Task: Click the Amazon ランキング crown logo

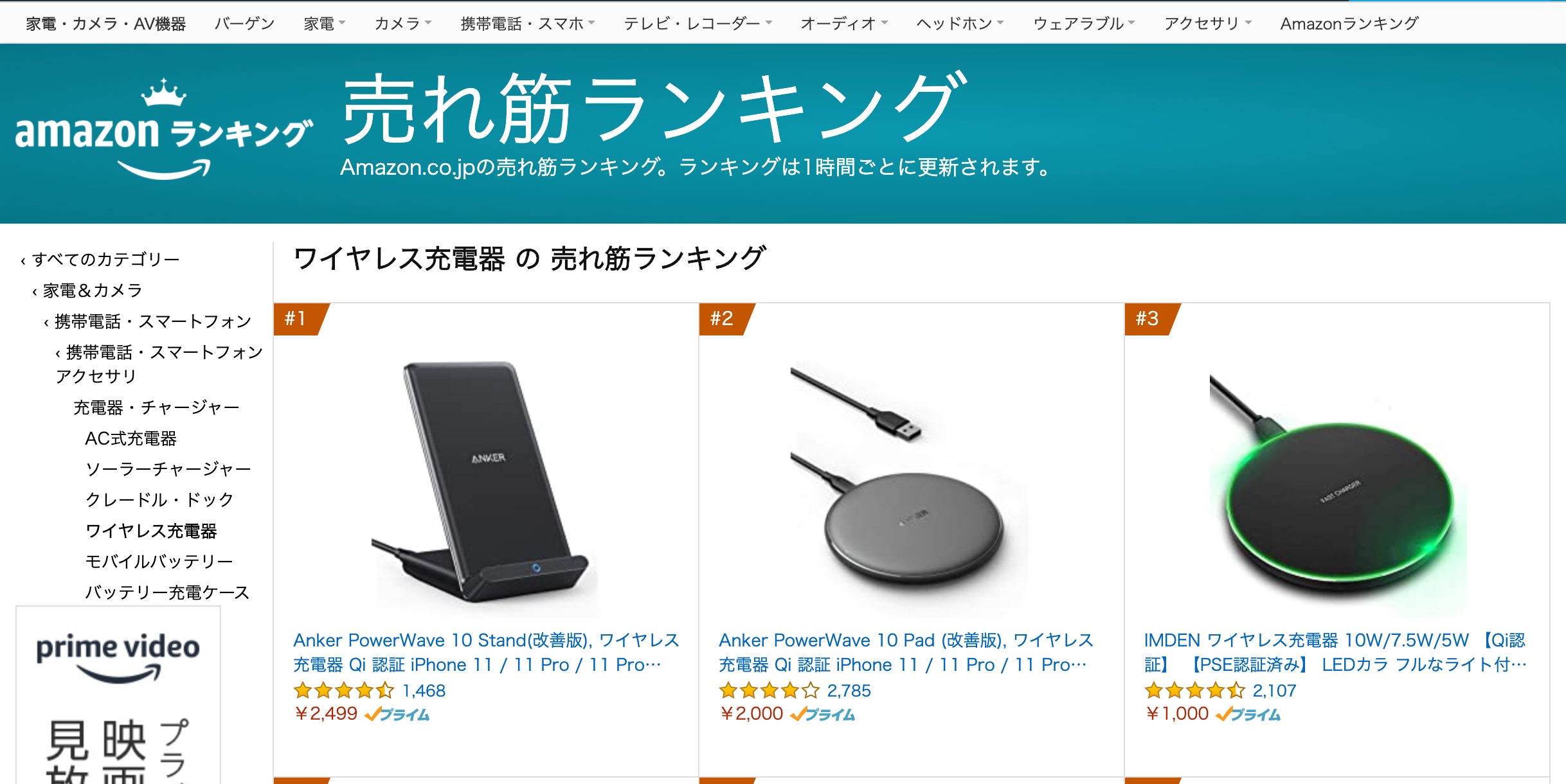Action: [164, 129]
